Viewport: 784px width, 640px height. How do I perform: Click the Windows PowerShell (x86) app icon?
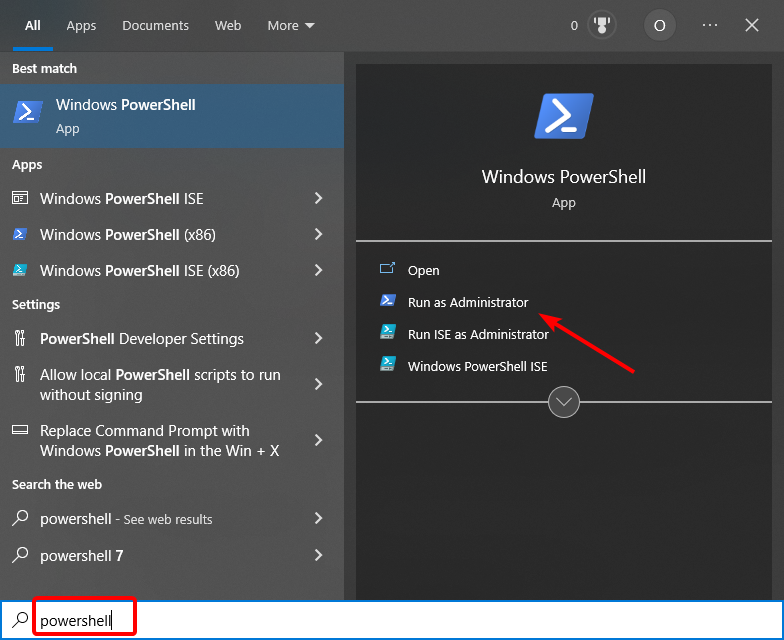tap(20, 234)
